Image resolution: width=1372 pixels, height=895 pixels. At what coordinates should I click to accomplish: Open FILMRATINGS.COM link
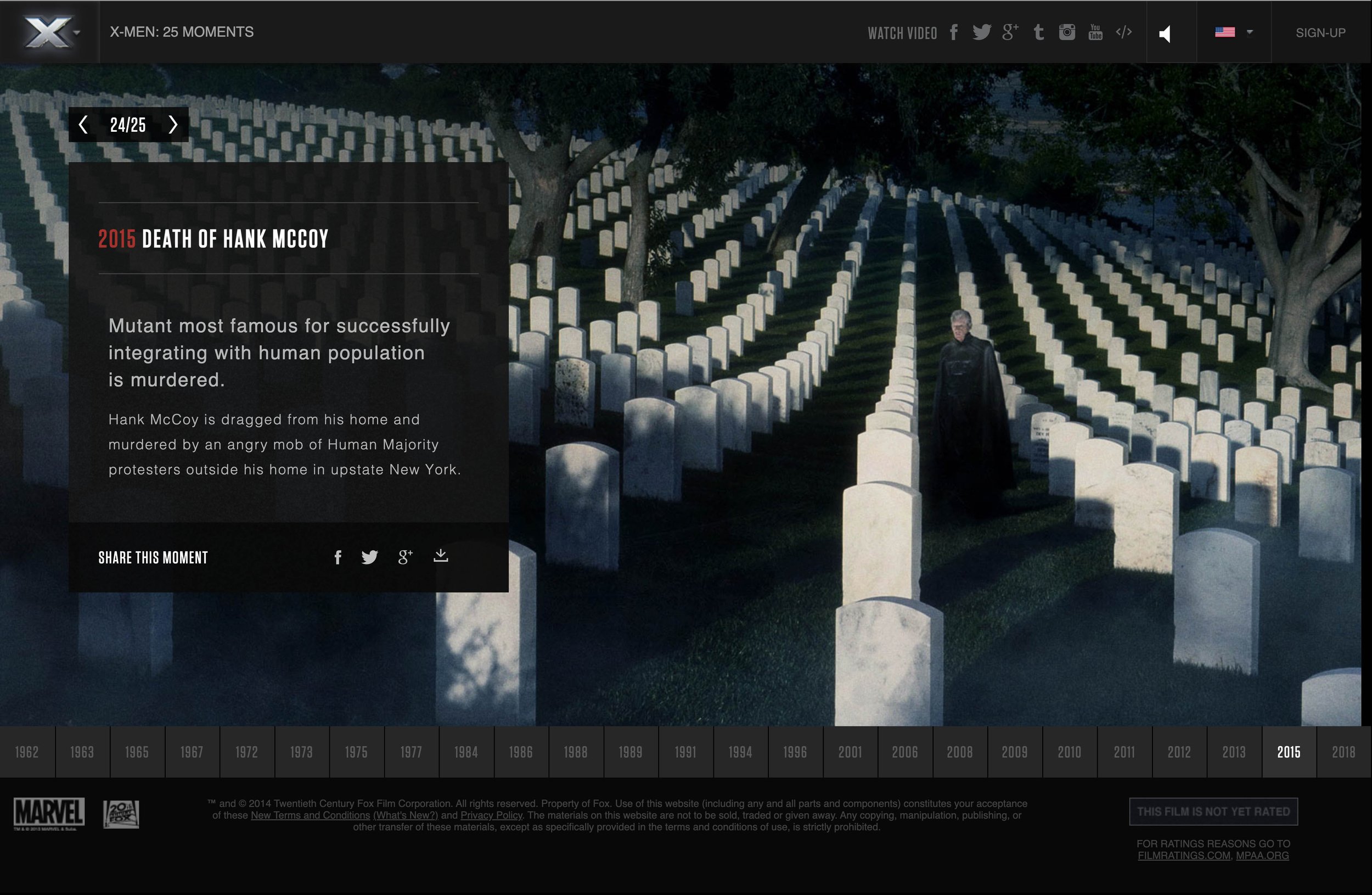(x=1184, y=855)
